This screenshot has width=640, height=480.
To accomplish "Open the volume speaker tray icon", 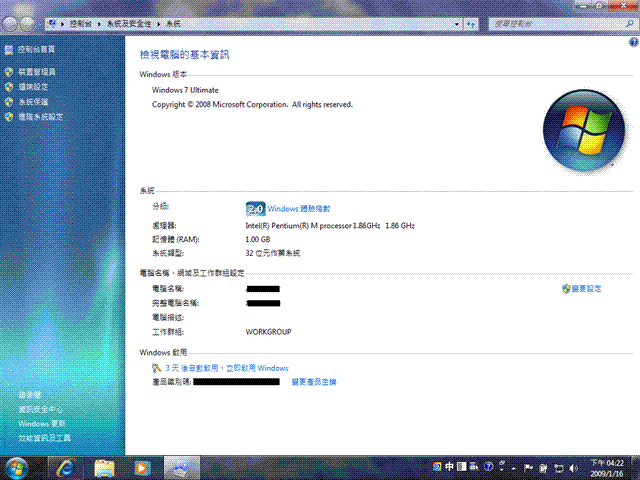I will click(x=573, y=468).
